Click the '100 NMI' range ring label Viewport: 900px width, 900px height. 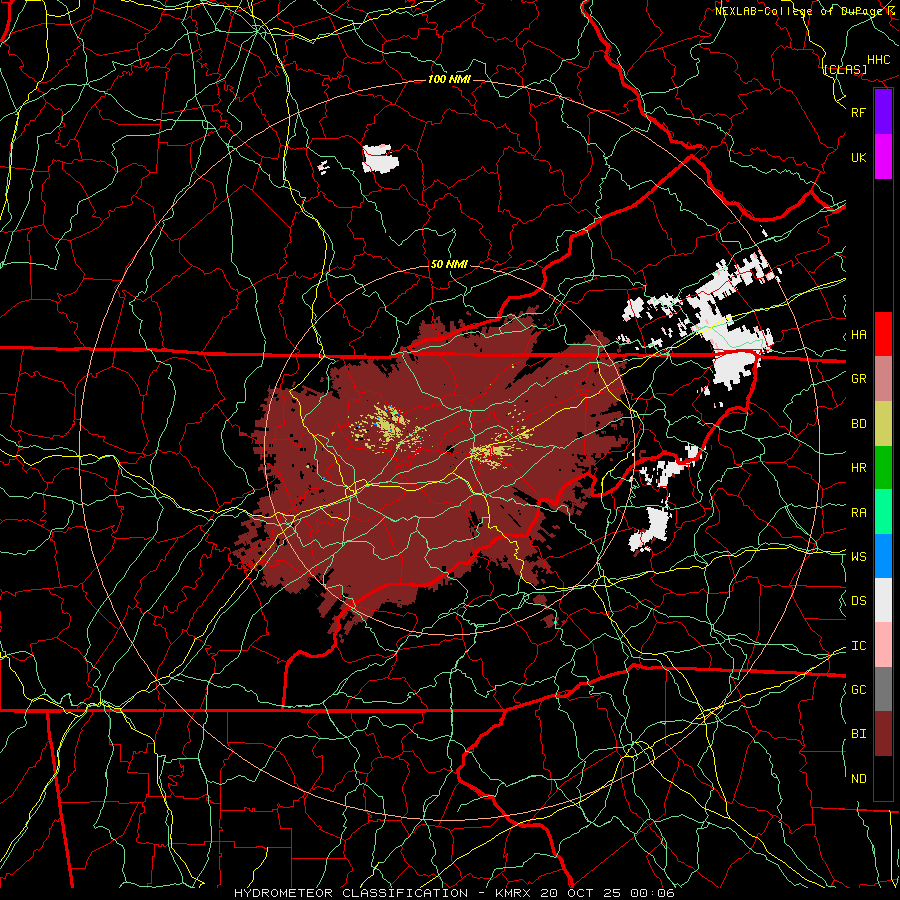click(449, 79)
